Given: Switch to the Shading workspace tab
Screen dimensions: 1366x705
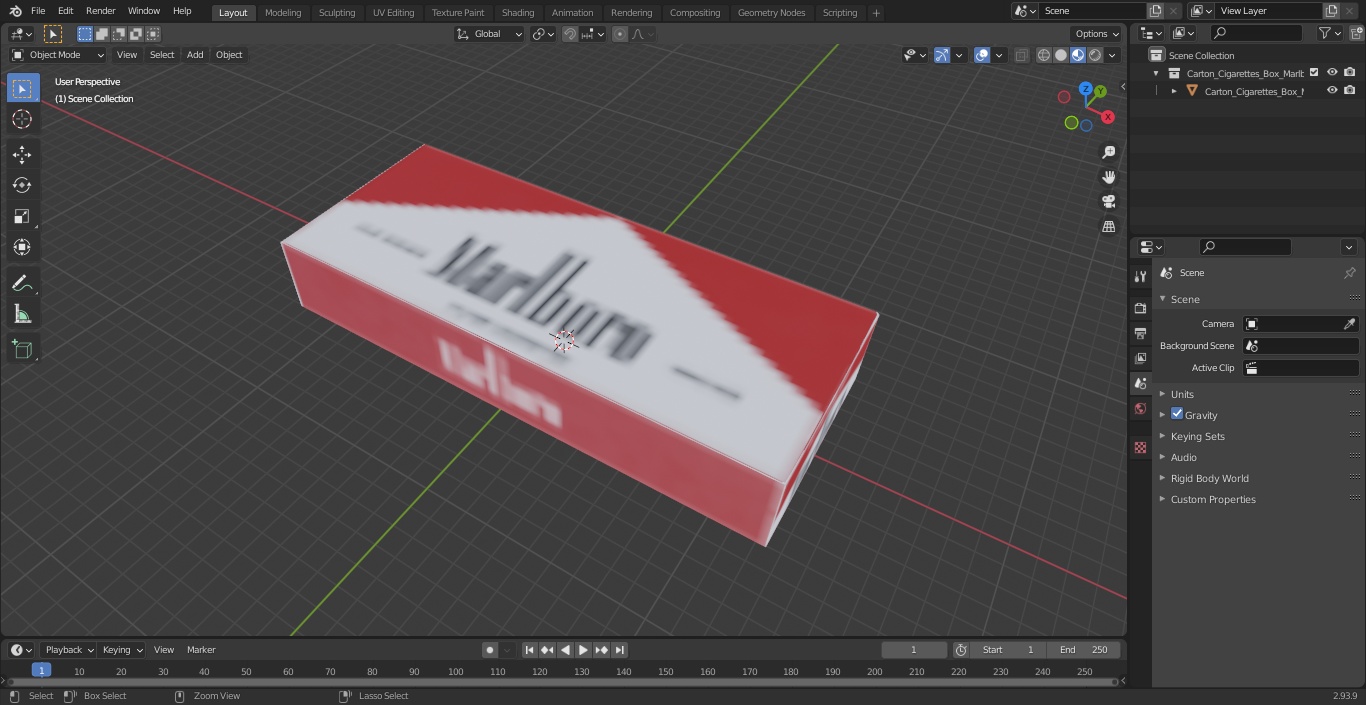Looking at the screenshot, I should click(517, 13).
